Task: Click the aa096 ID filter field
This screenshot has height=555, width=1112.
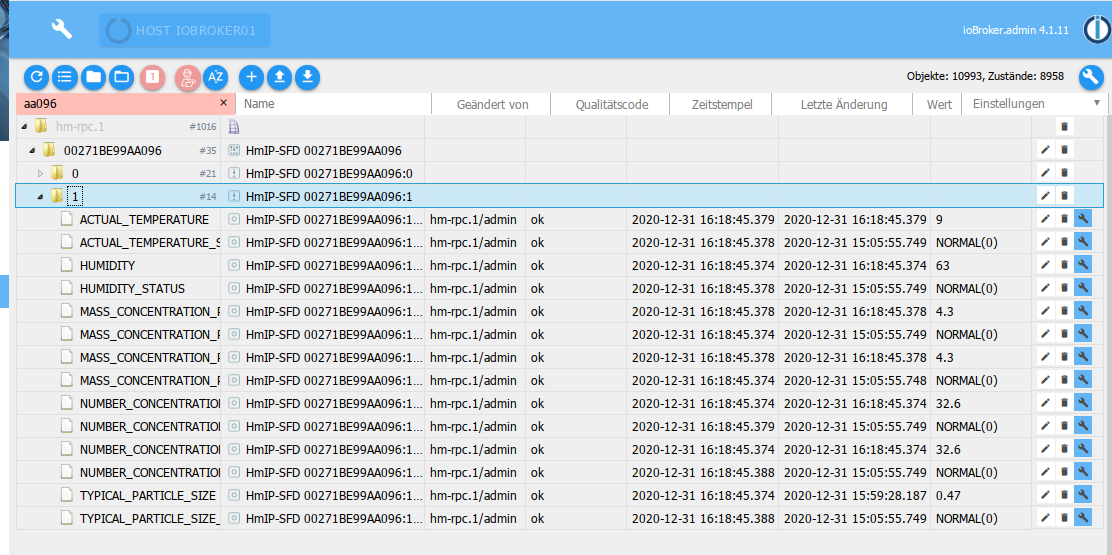Action: coord(119,103)
